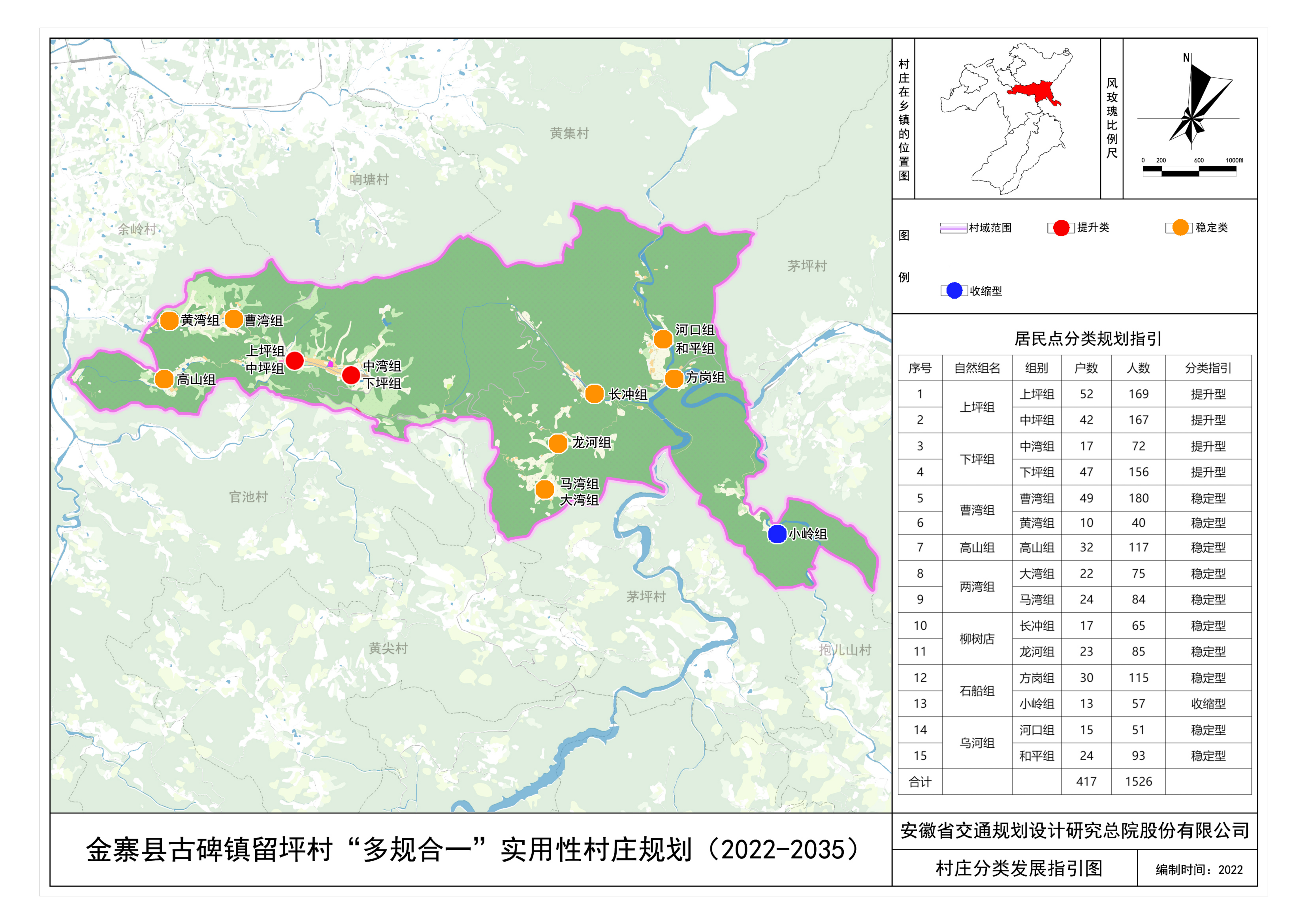Click the orange 稳定类 legend circle
This screenshot has height=924, width=1308.
1180,227
